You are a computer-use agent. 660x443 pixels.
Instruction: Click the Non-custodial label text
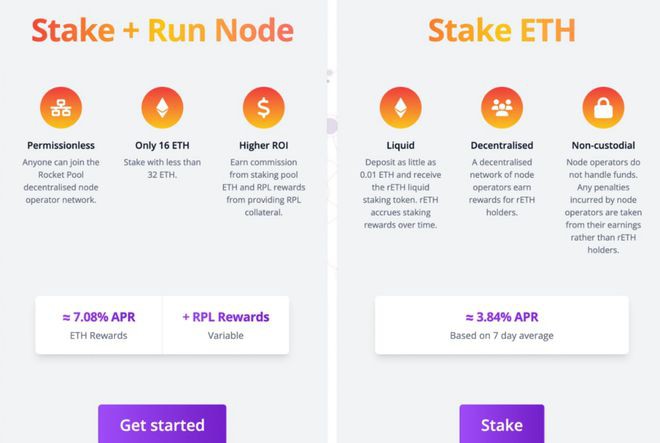(x=602, y=145)
